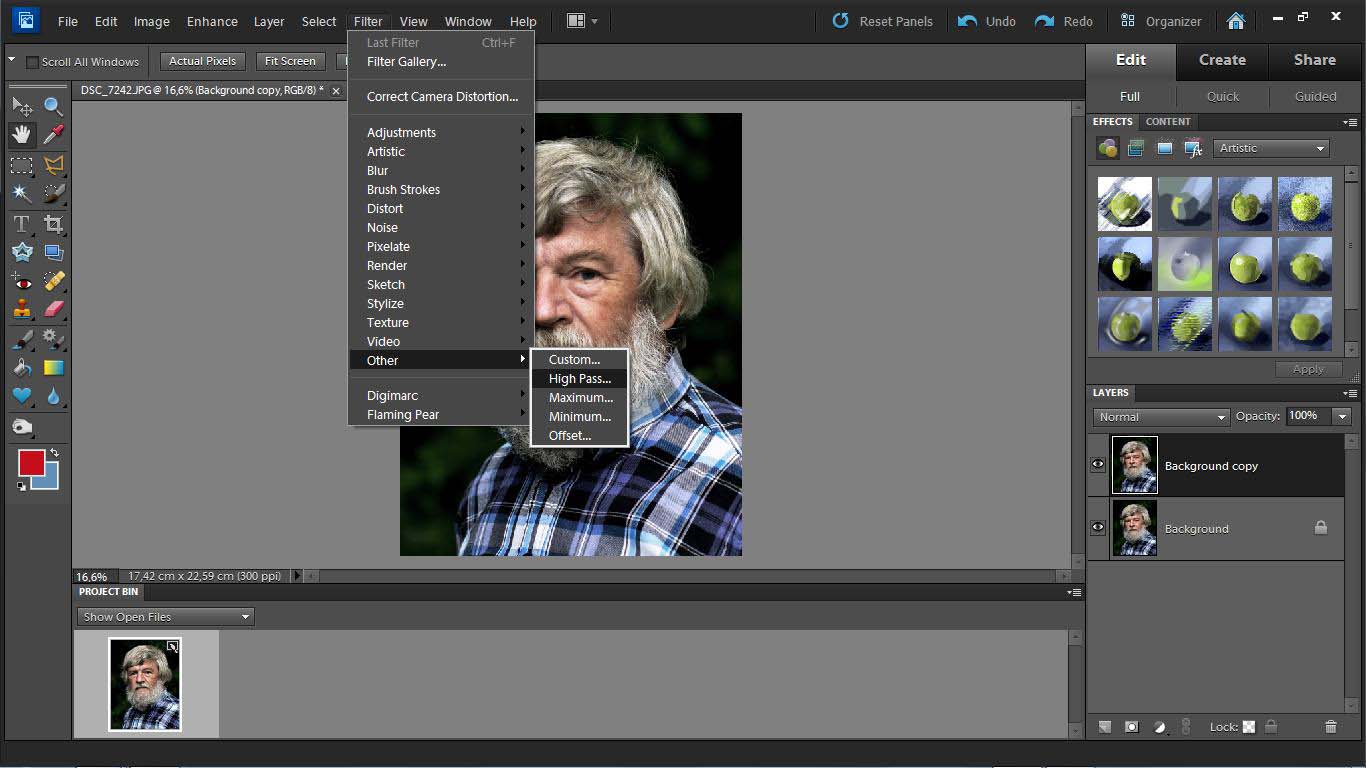Hide the Background copy layer

pyautogui.click(x=1098, y=465)
